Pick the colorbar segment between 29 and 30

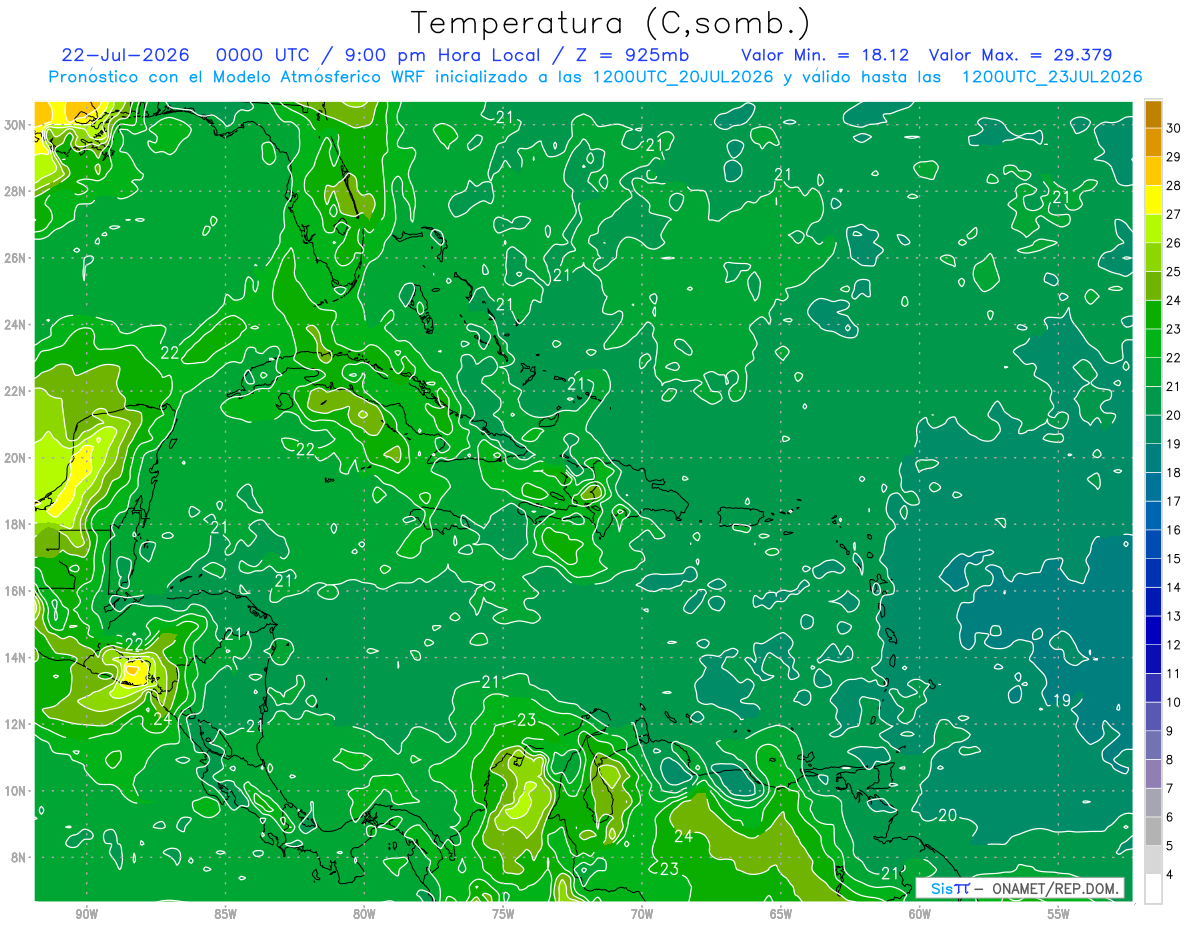pos(1153,142)
